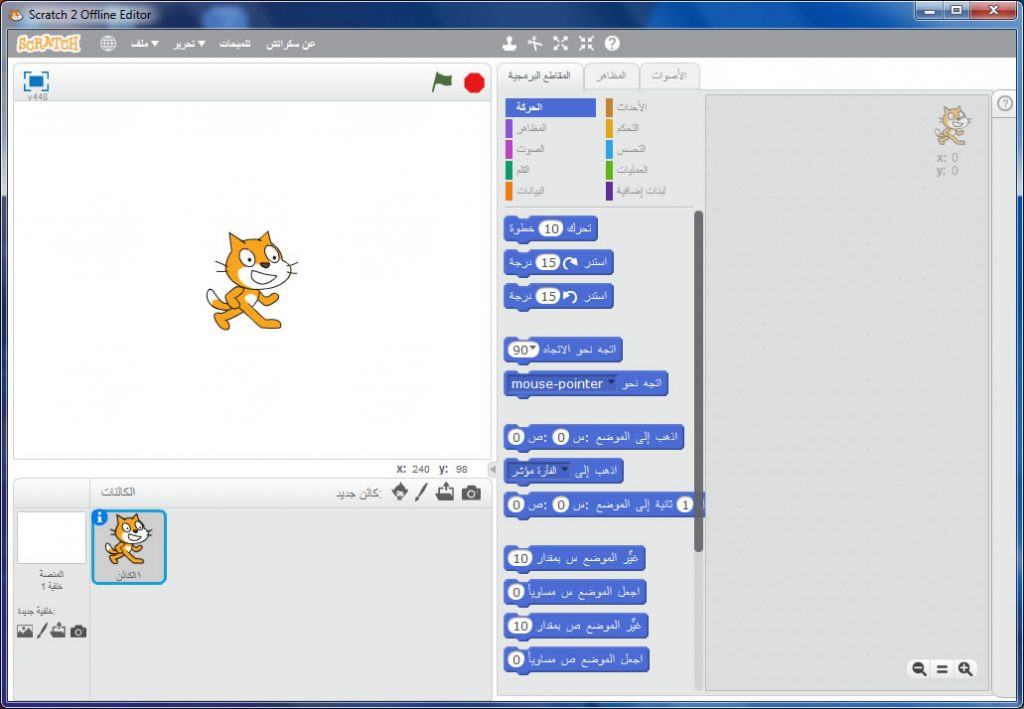1024x709 pixels.
Task: Open the language globe menu
Action: click(108, 44)
